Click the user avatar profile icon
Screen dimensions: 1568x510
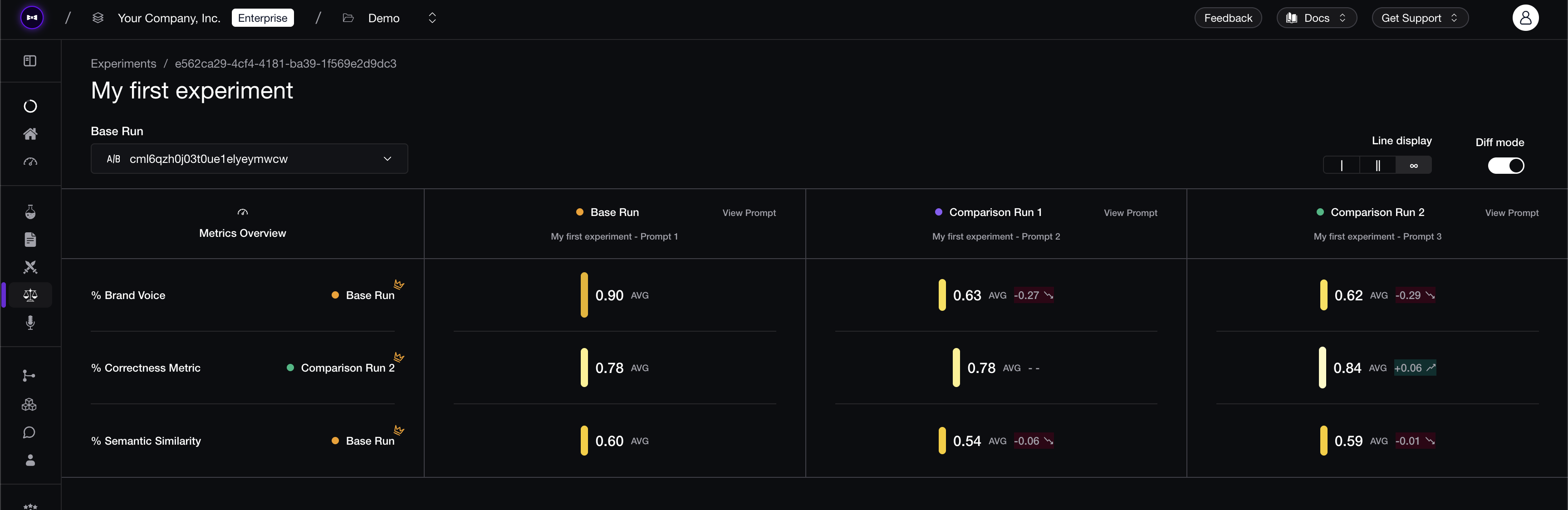click(1525, 18)
